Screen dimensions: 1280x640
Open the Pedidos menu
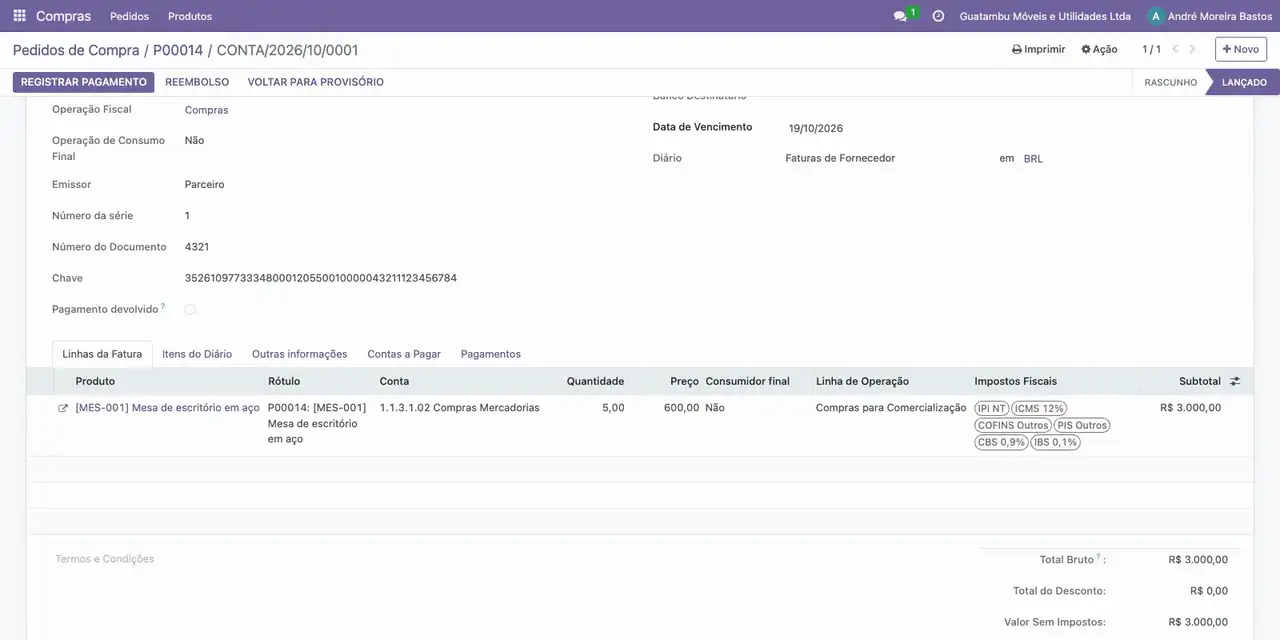coord(129,16)
